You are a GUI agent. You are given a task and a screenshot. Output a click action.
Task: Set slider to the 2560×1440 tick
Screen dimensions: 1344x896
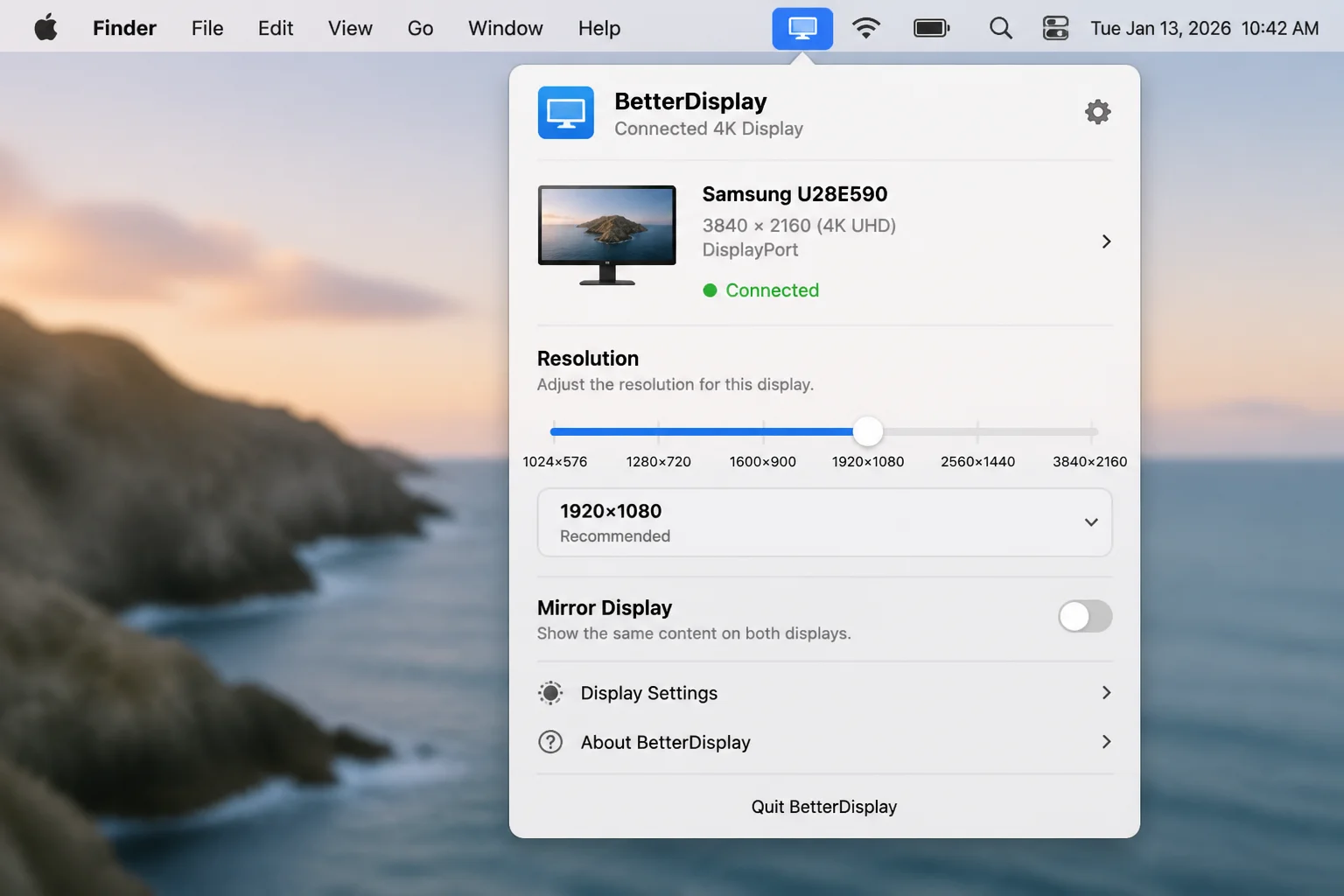click(977, 431)
